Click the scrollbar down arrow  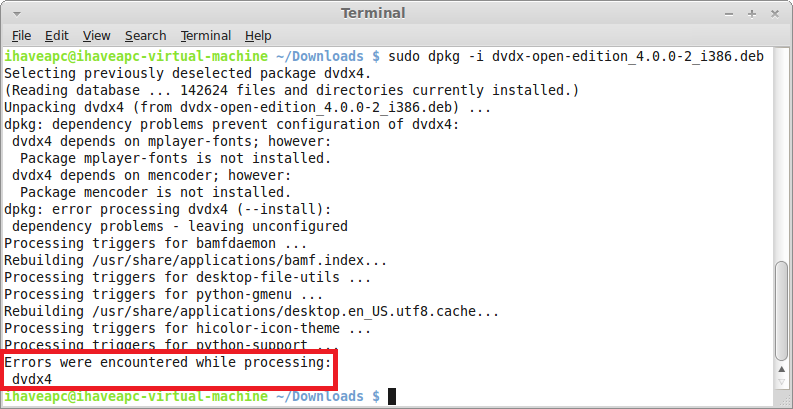point(782,382)
